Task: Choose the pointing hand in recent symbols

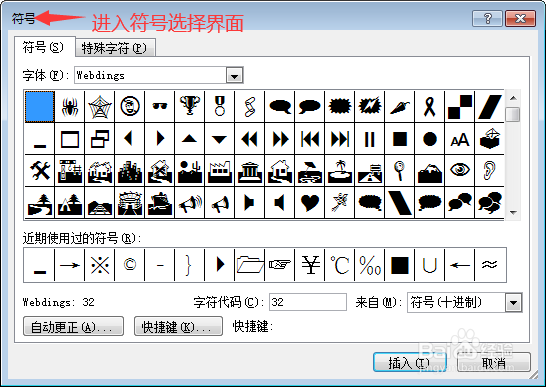Action: (279, 265)
